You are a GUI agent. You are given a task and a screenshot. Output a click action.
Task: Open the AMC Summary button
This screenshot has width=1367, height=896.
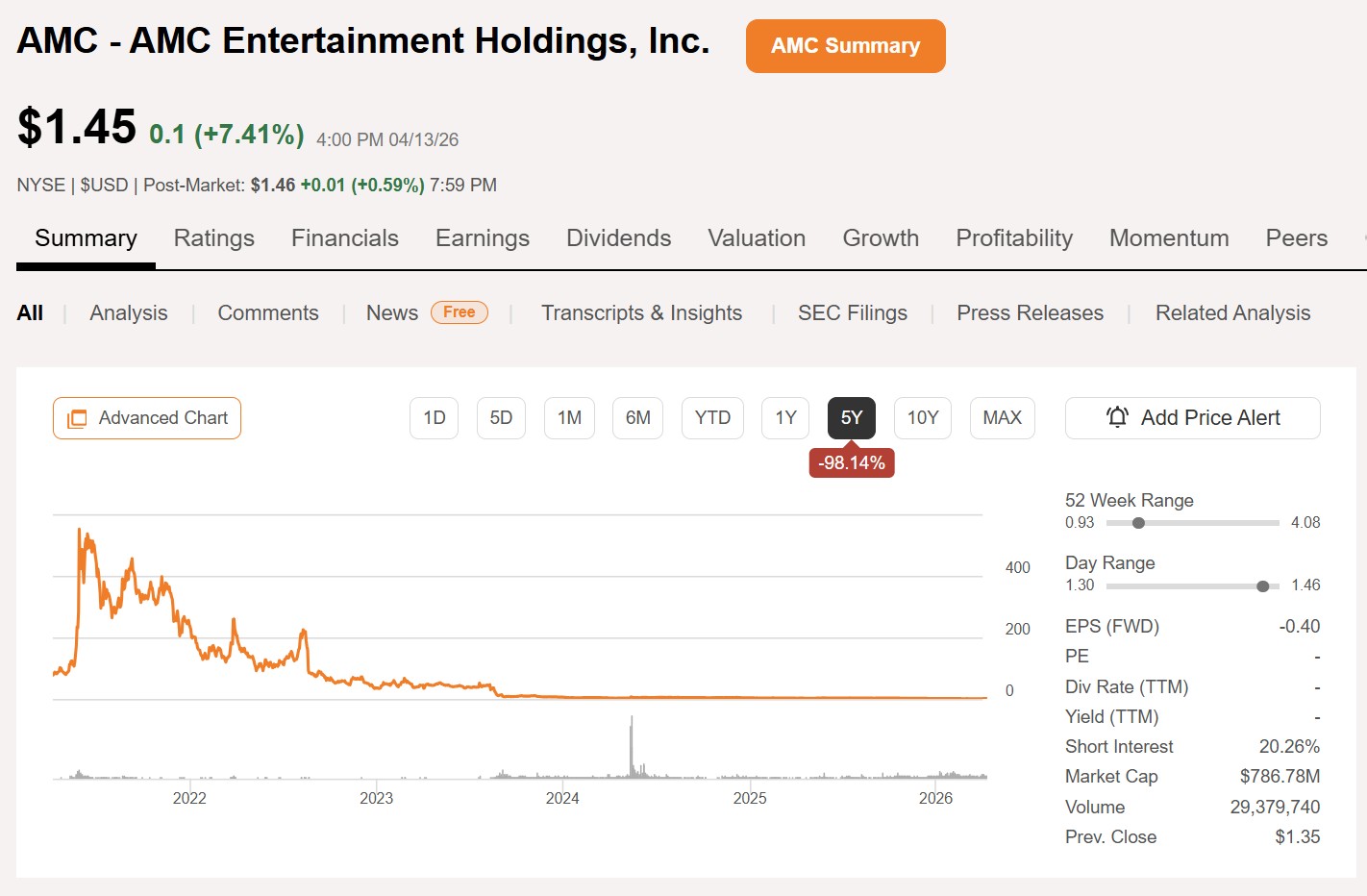(x=845, y=46)
